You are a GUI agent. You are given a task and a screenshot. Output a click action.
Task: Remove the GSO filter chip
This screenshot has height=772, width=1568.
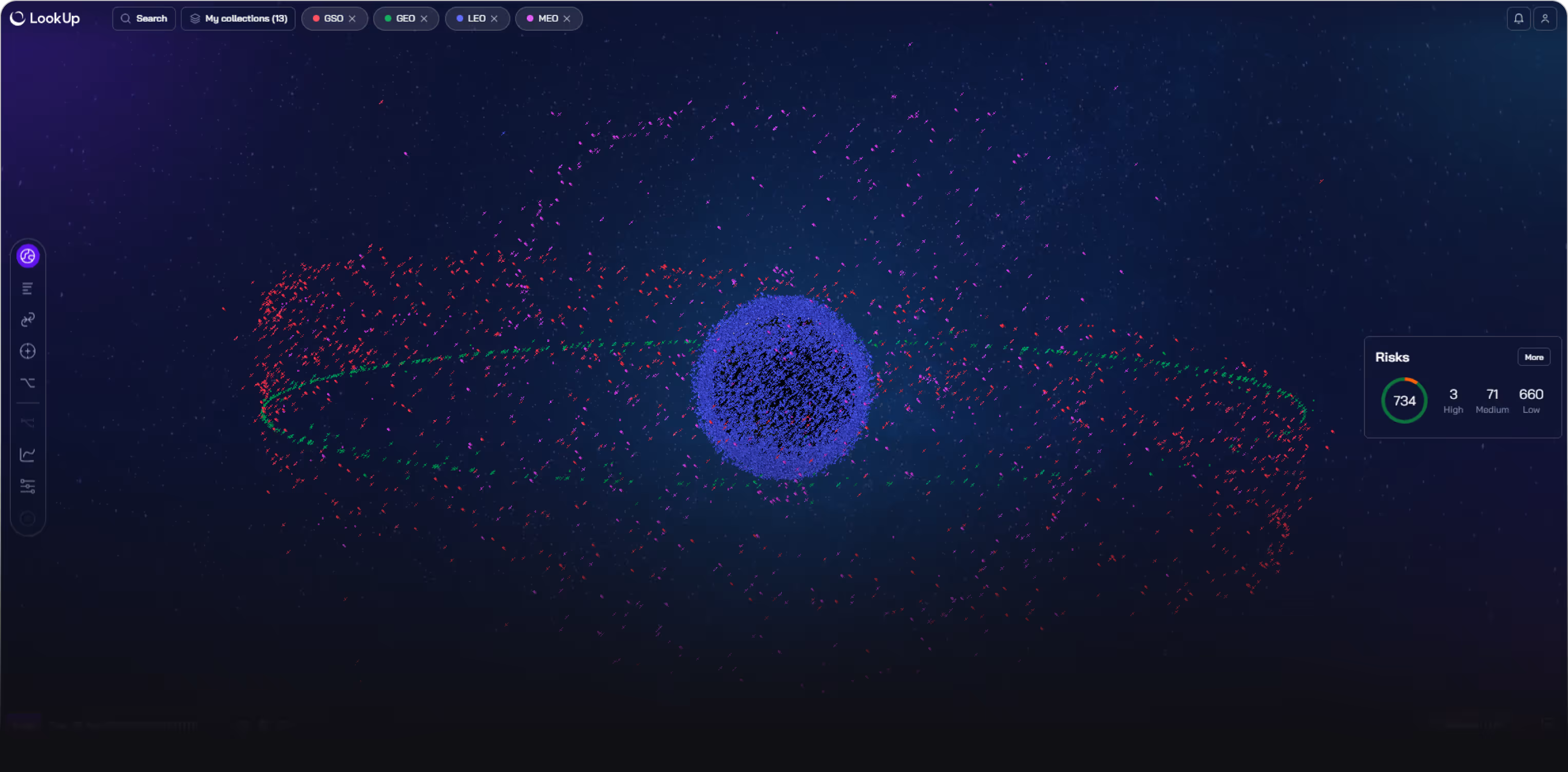(x=352, y=19)
